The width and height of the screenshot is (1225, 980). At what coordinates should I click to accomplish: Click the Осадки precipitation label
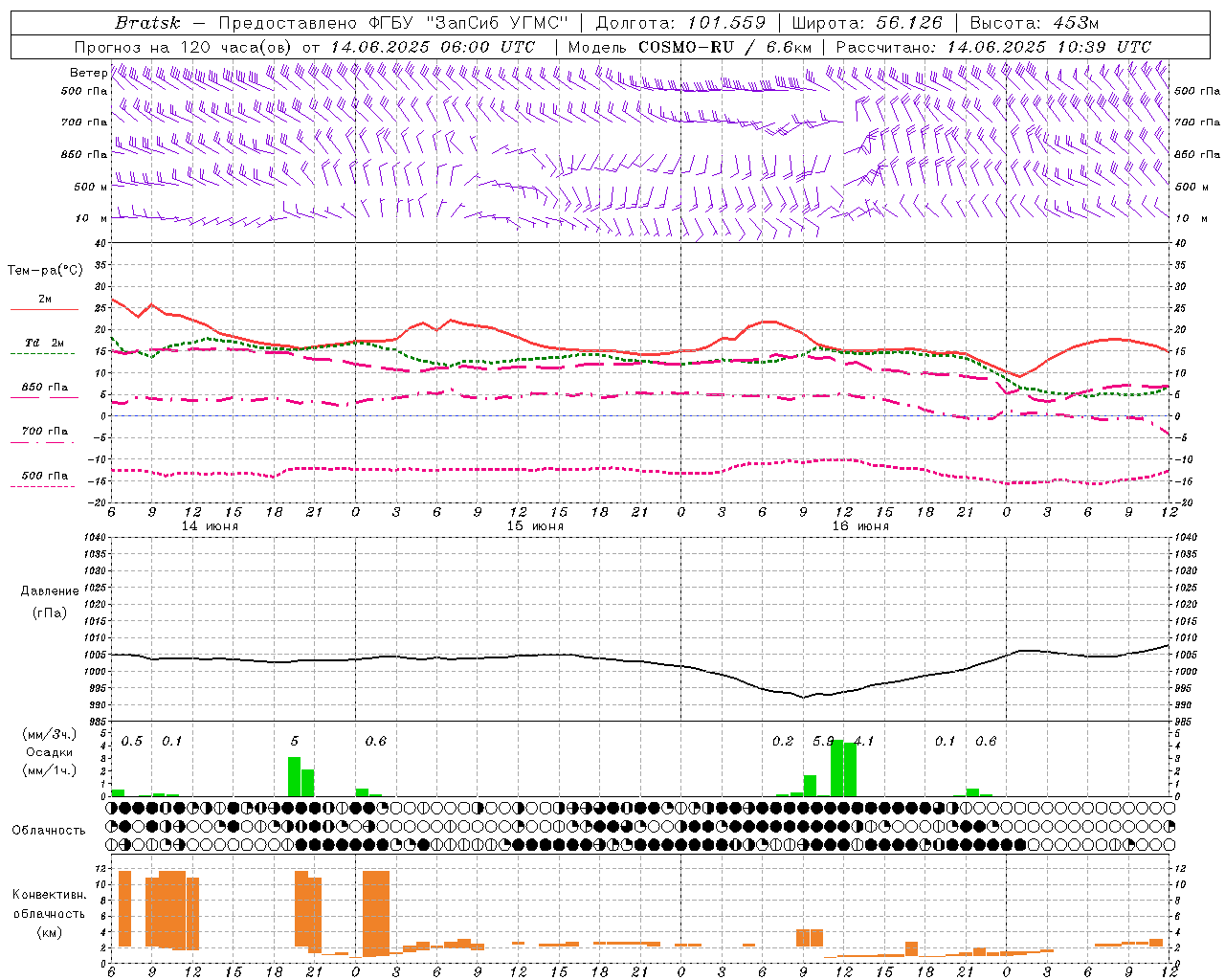[49, 752]
